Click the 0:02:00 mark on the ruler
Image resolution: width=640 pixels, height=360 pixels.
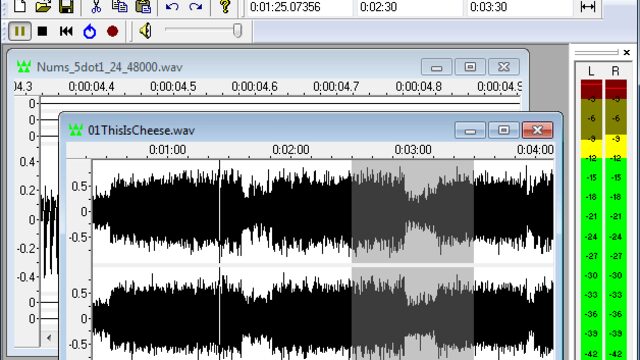[291, 150]
